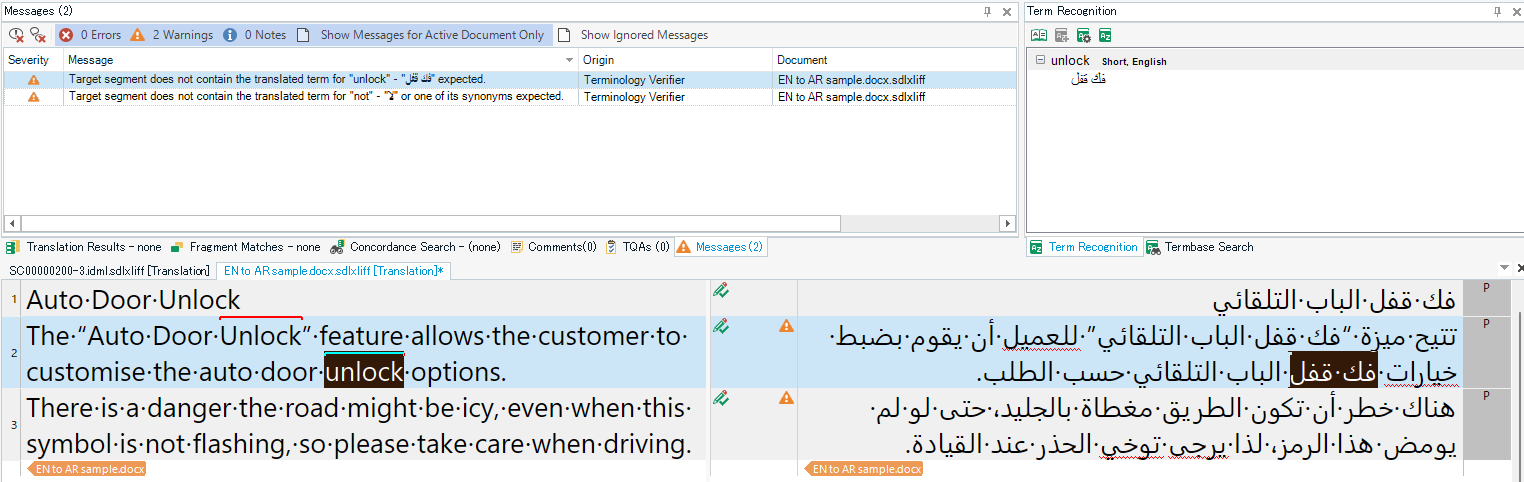Viewport: 1524px width, 482px height.
Task: Click source EN to AR sample.docx file tag
Action: coord(88,468)
